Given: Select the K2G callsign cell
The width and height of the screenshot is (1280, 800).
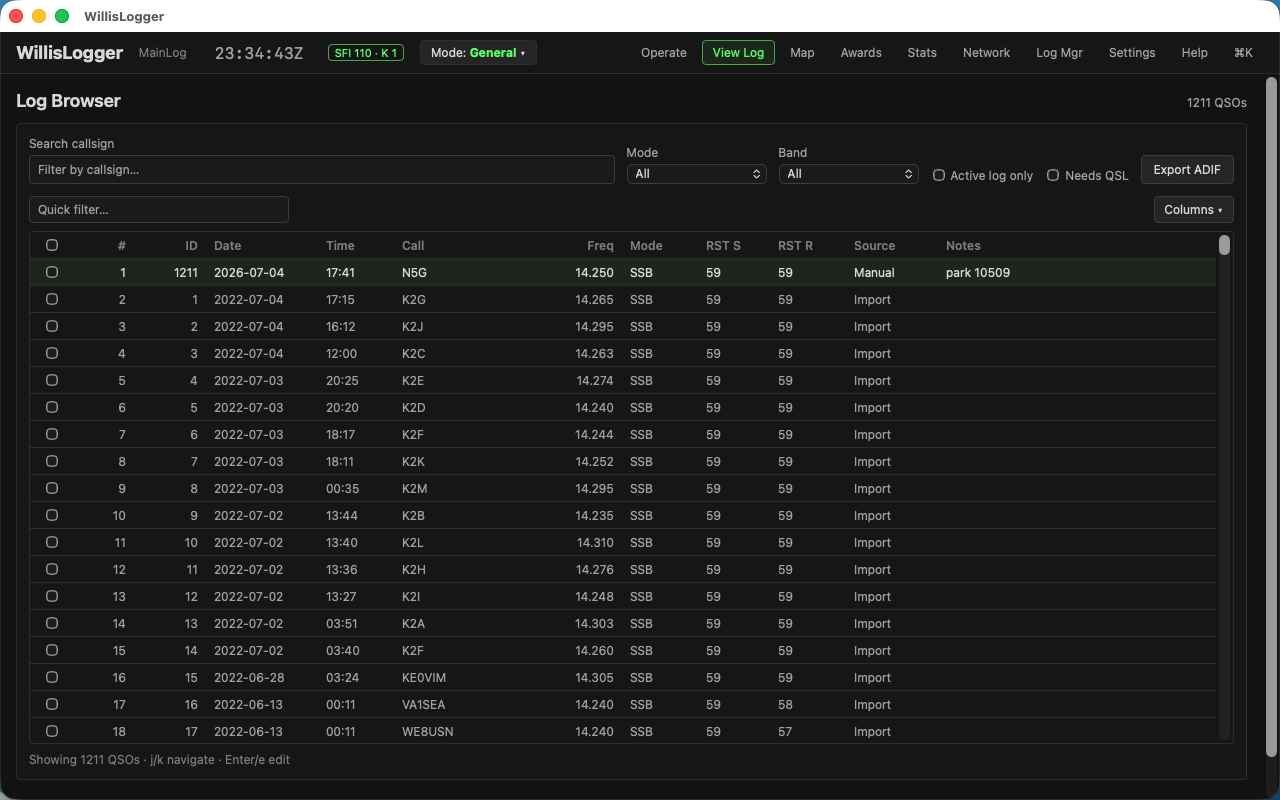Looking at the screenshot, I should [x=414, y=299].
